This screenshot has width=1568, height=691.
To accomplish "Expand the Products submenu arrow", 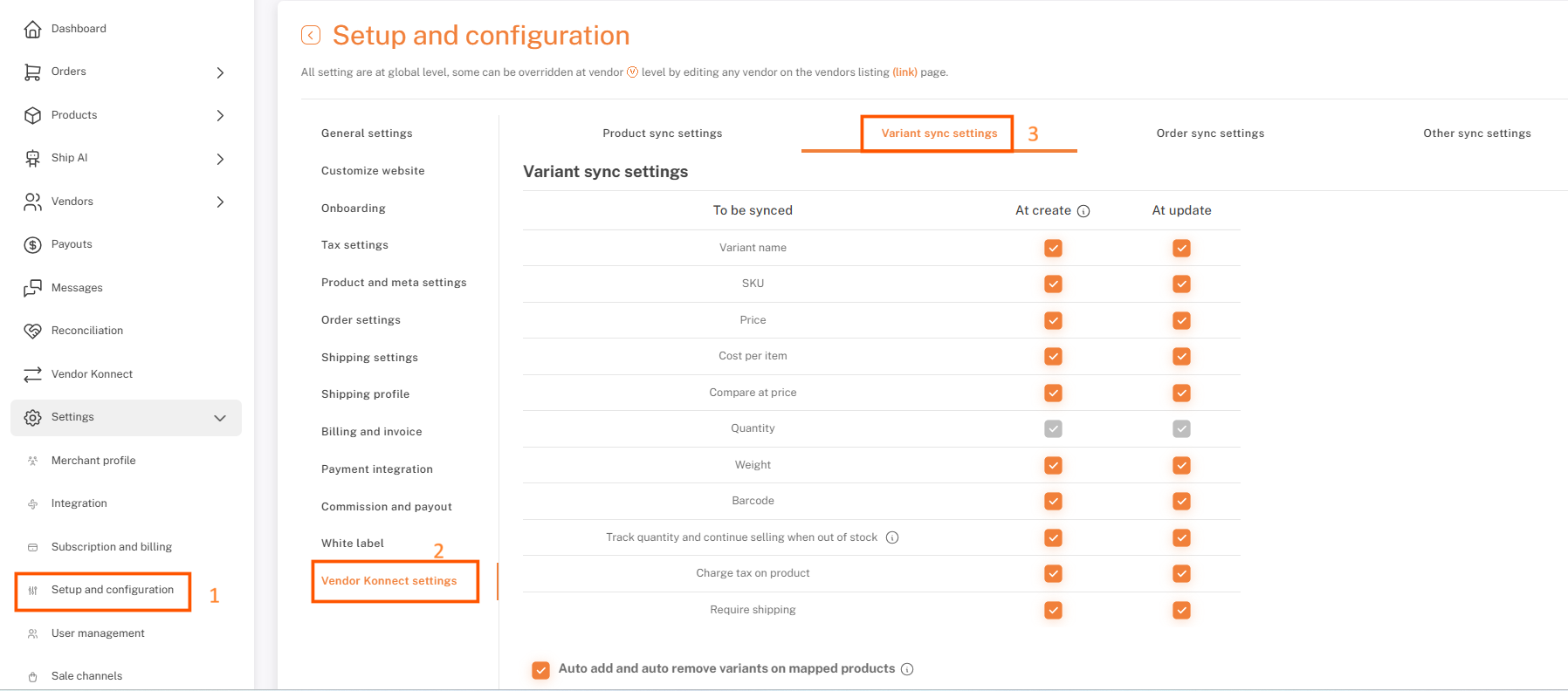I will [x=220, y=115].
